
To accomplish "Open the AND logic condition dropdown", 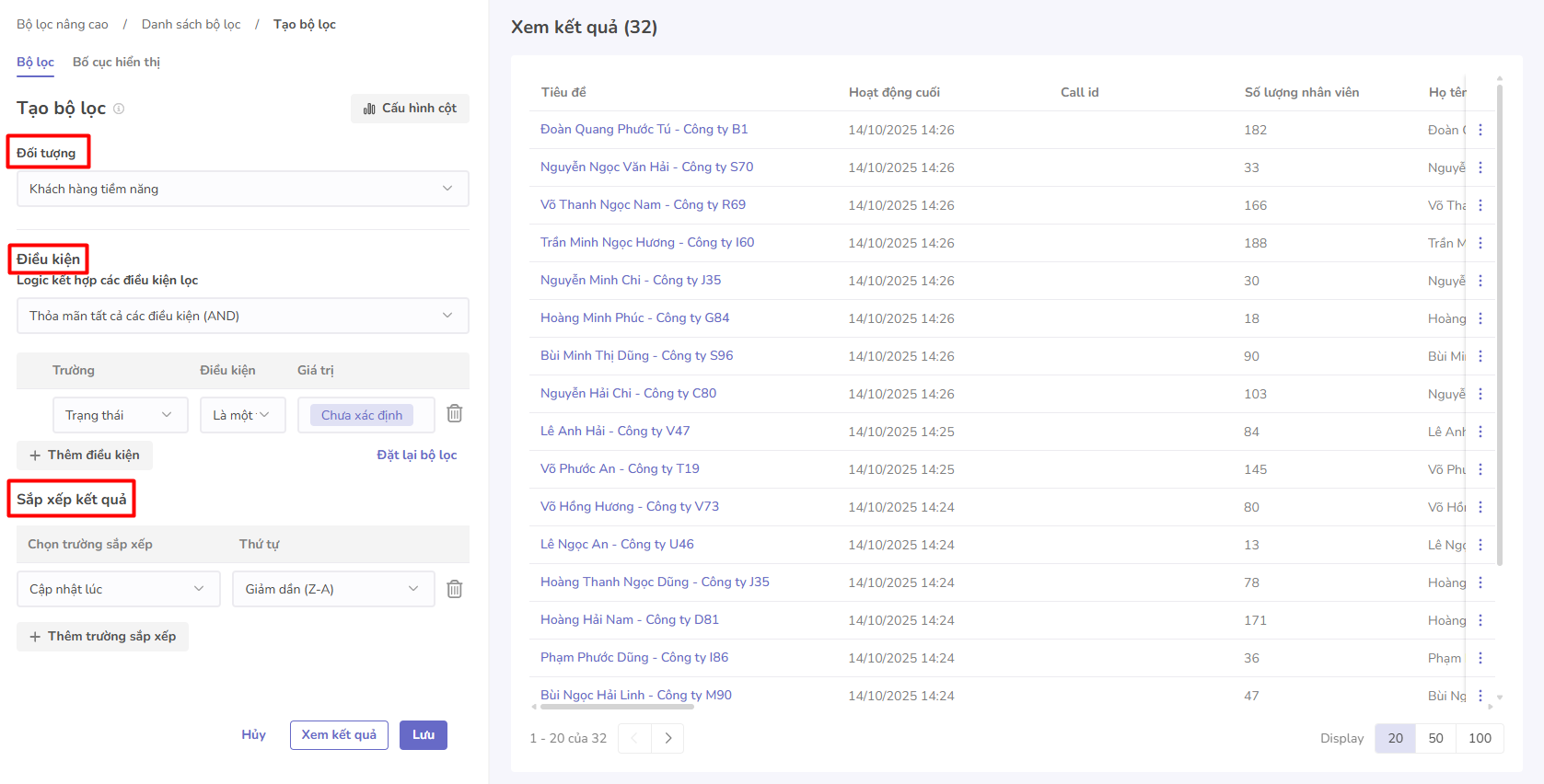I will point(242,316).
